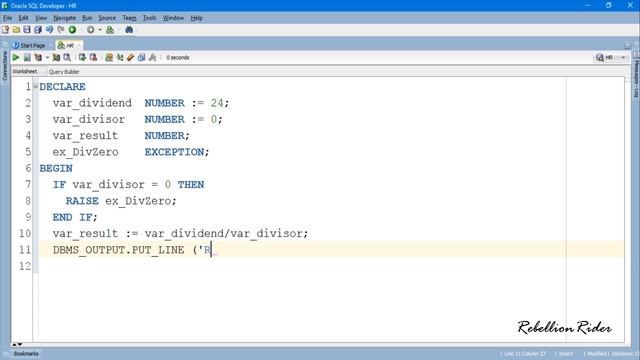Click the green Back navigation icon
Viewport: 640px width, 360px height.
click(x=72, y=29)
